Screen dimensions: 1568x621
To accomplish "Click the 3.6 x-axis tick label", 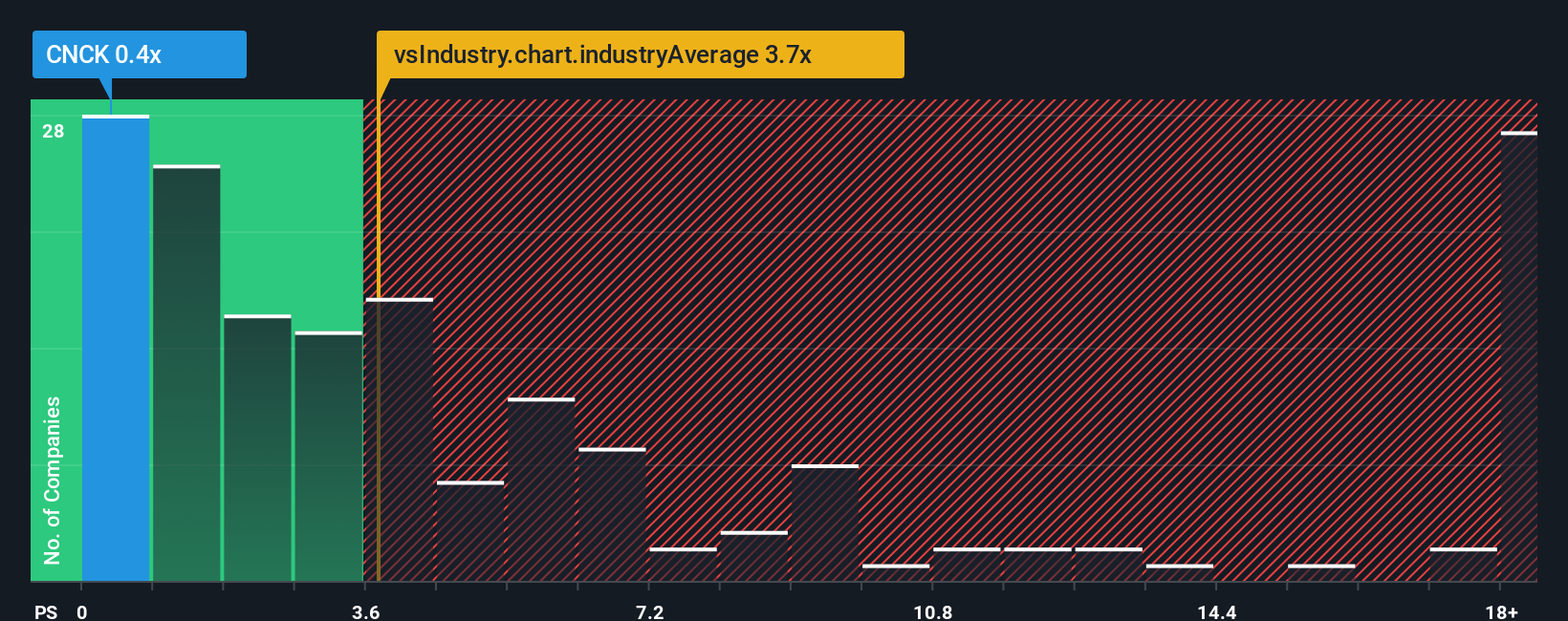I will (x=365, y=611).
